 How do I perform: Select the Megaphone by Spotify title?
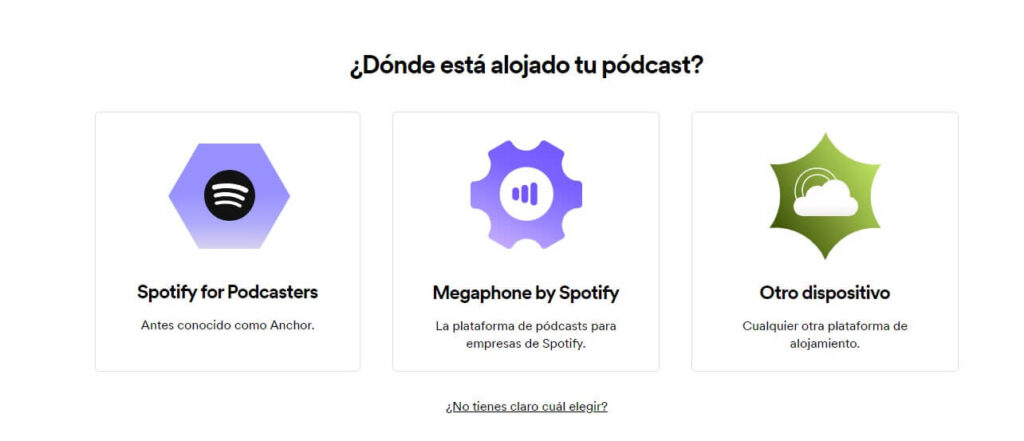coord(526,293)
